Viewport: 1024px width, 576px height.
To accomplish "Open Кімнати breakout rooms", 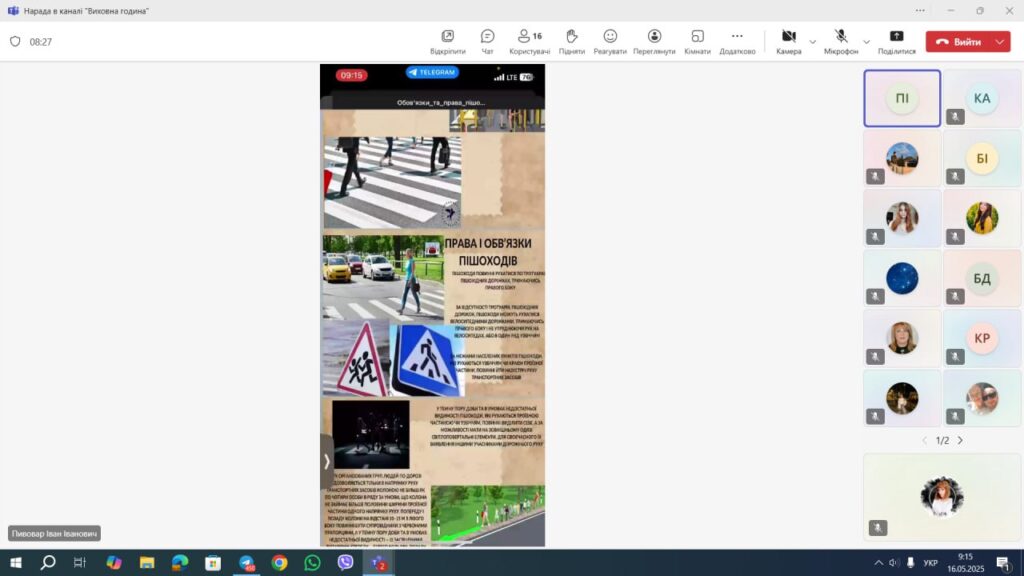I will pyautogui.click(x=697, y=42).
